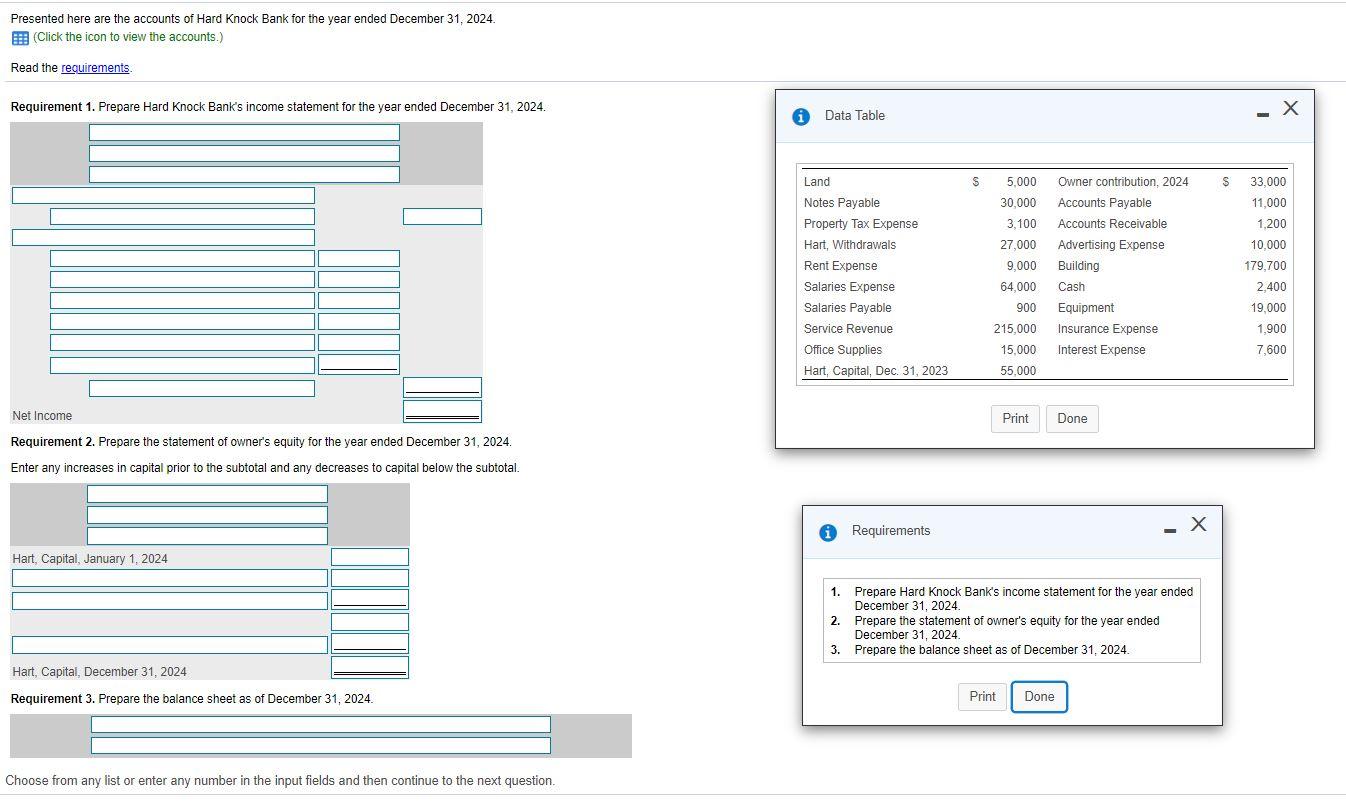Click the Owner contribution value '33,000'
1346x811 pixels.
pos(1268,182)
